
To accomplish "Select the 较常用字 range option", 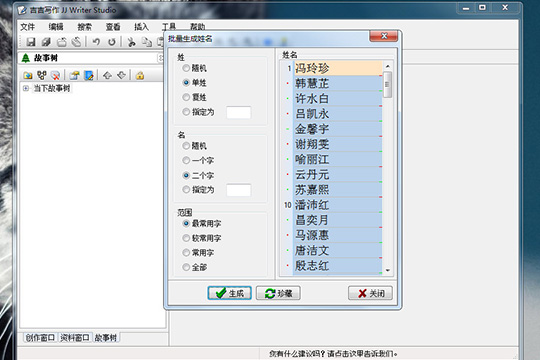I will tap(202, 238).
